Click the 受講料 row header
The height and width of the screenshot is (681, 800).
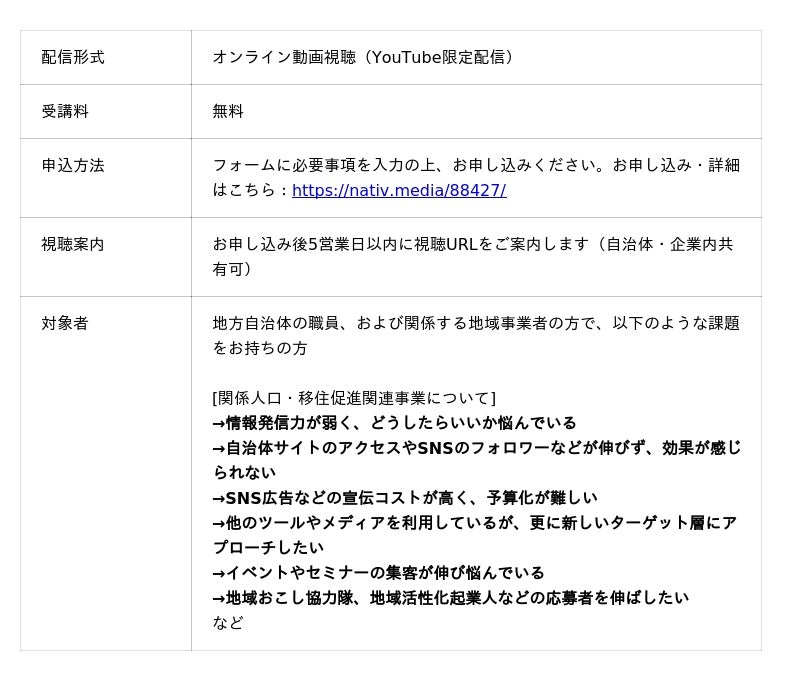(65, 111)
